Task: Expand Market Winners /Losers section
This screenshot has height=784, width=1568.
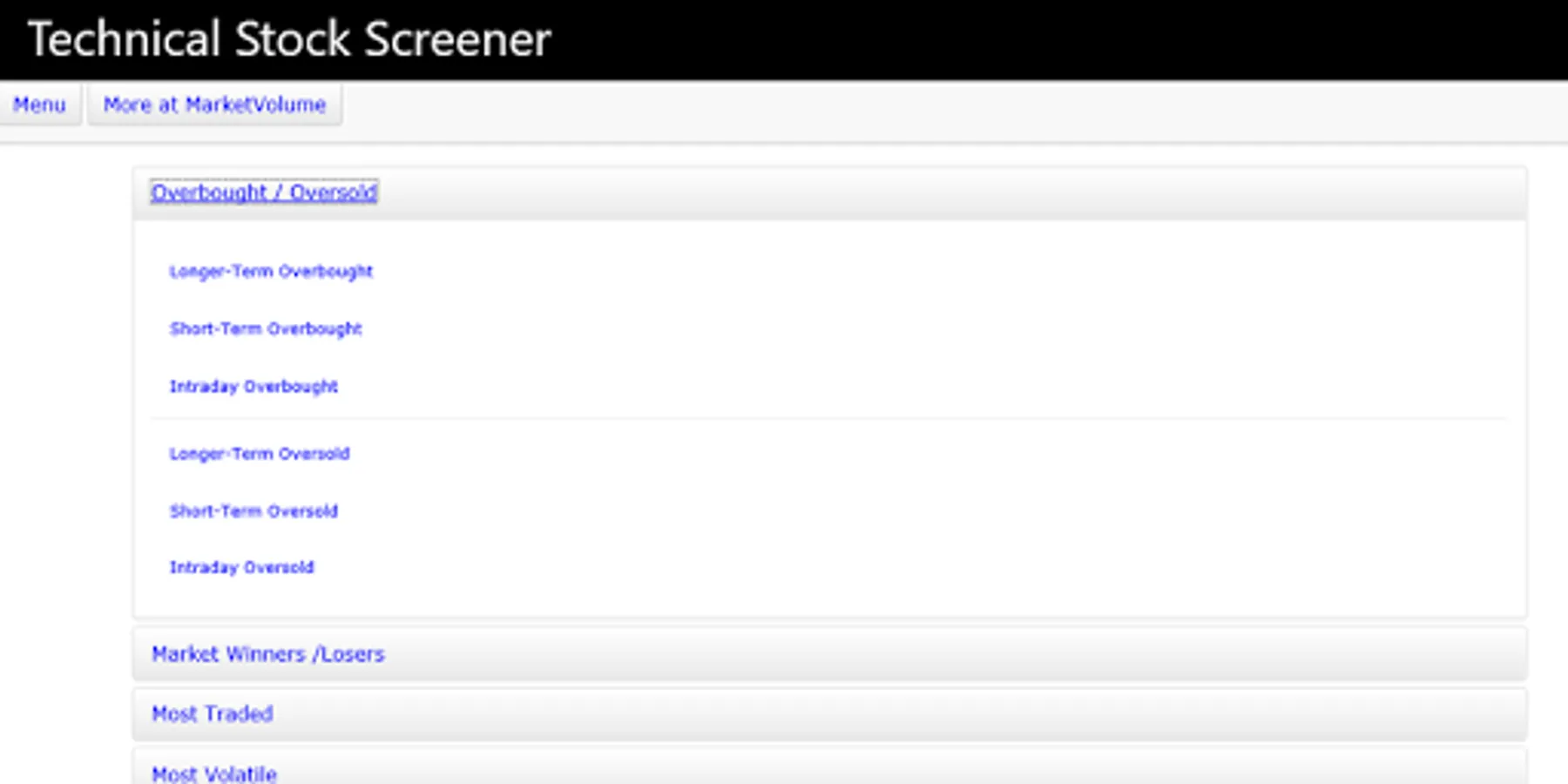Action: [x=267, y=654]
